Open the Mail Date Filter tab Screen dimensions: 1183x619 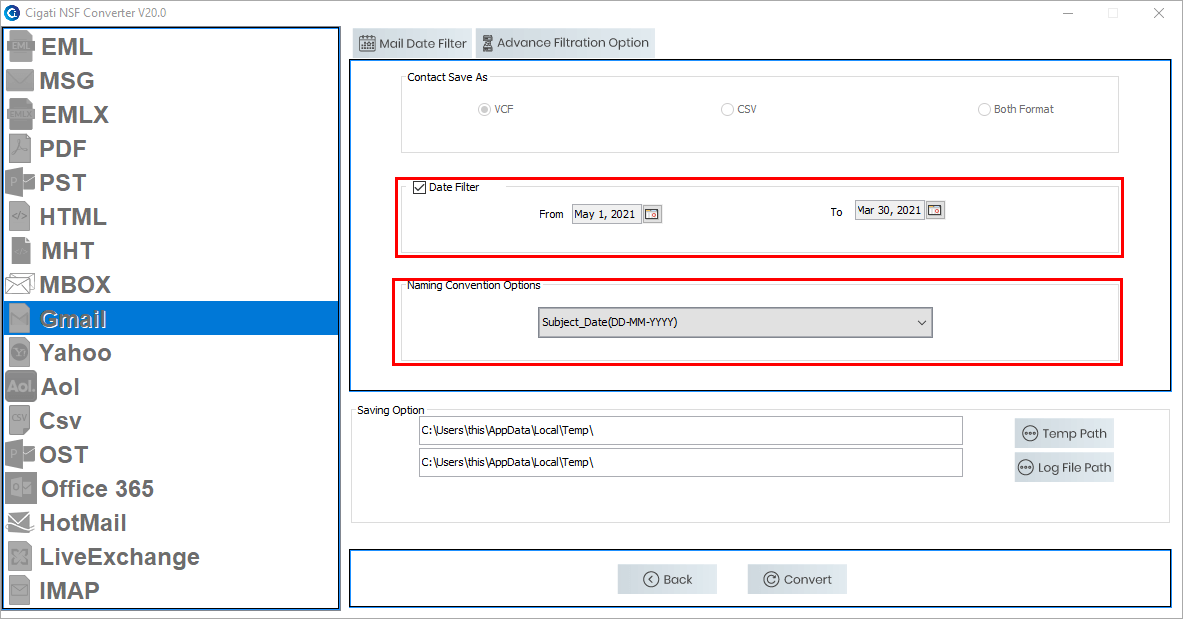412,43
